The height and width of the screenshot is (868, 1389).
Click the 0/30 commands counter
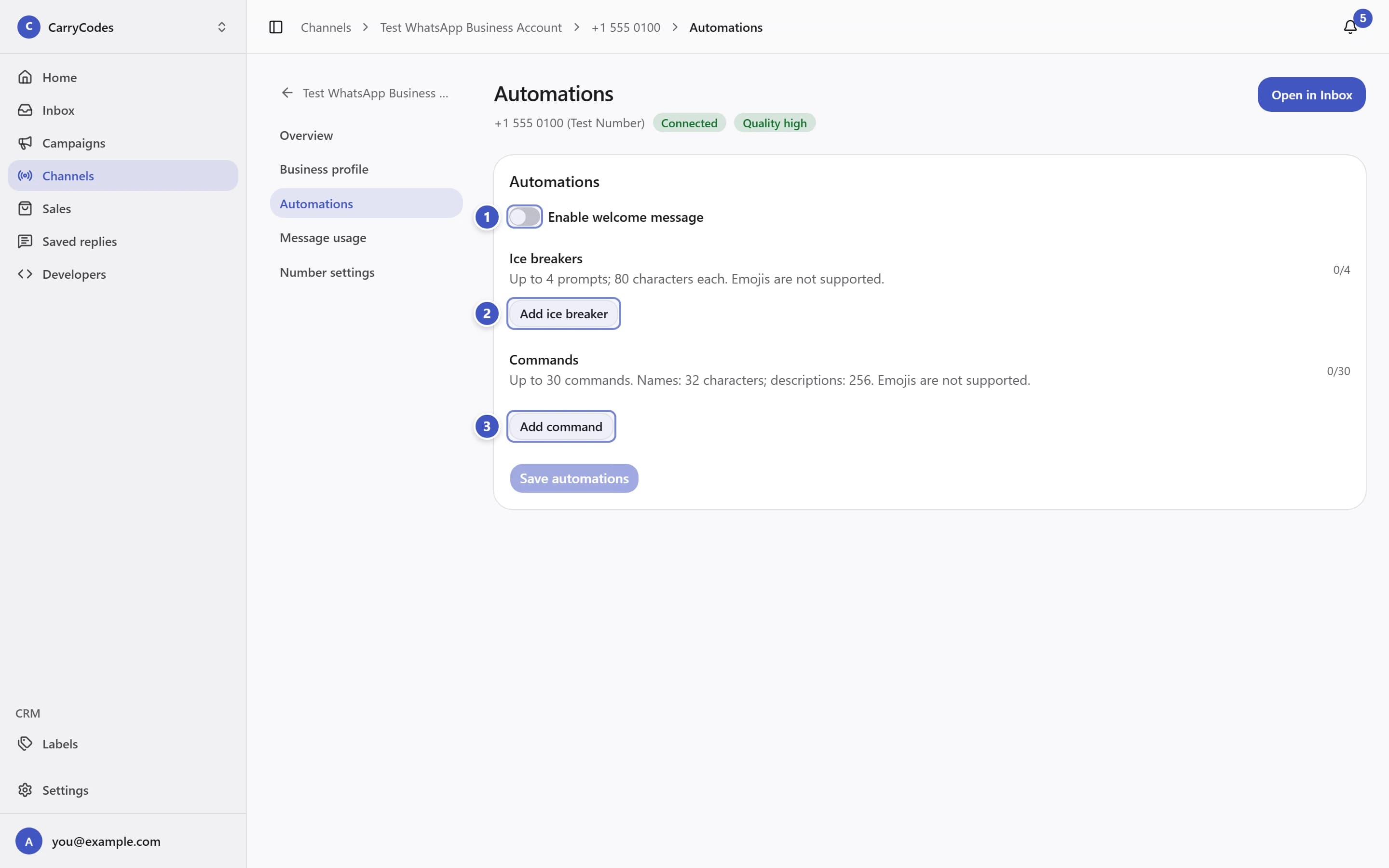(x=1338, y=371)
